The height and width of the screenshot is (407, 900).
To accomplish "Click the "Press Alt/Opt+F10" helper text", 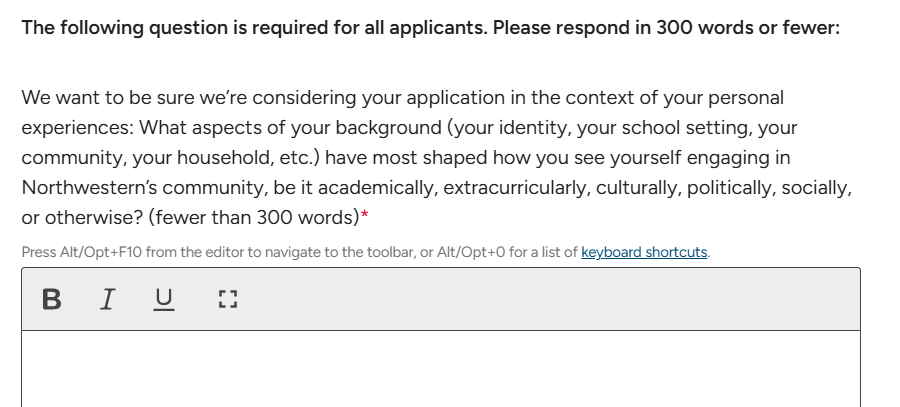I will pos(81,252).
